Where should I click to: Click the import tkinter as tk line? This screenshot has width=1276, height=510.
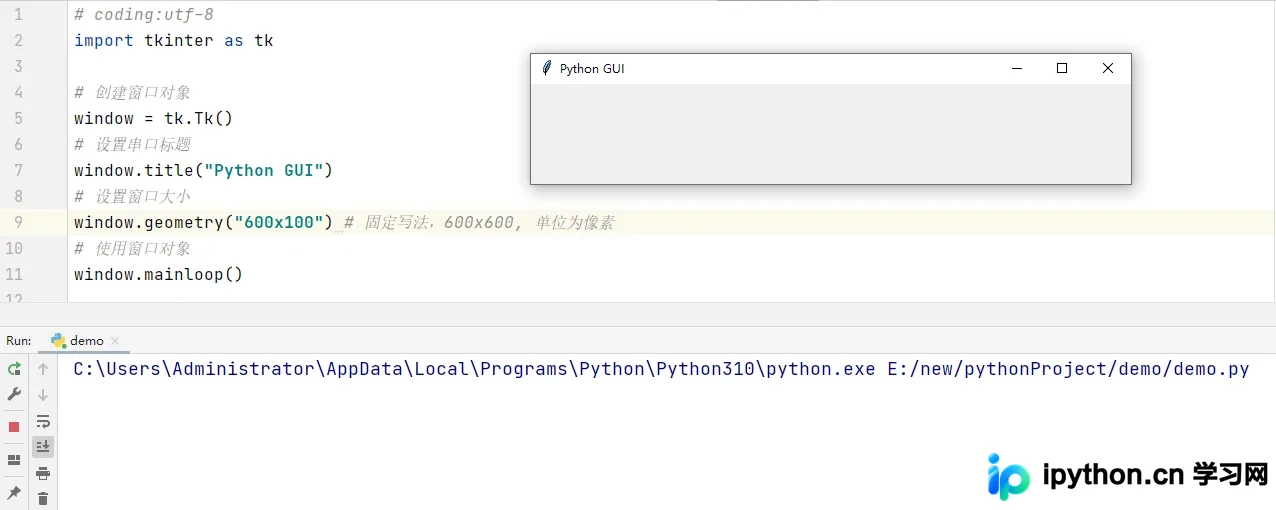(173, 40)
